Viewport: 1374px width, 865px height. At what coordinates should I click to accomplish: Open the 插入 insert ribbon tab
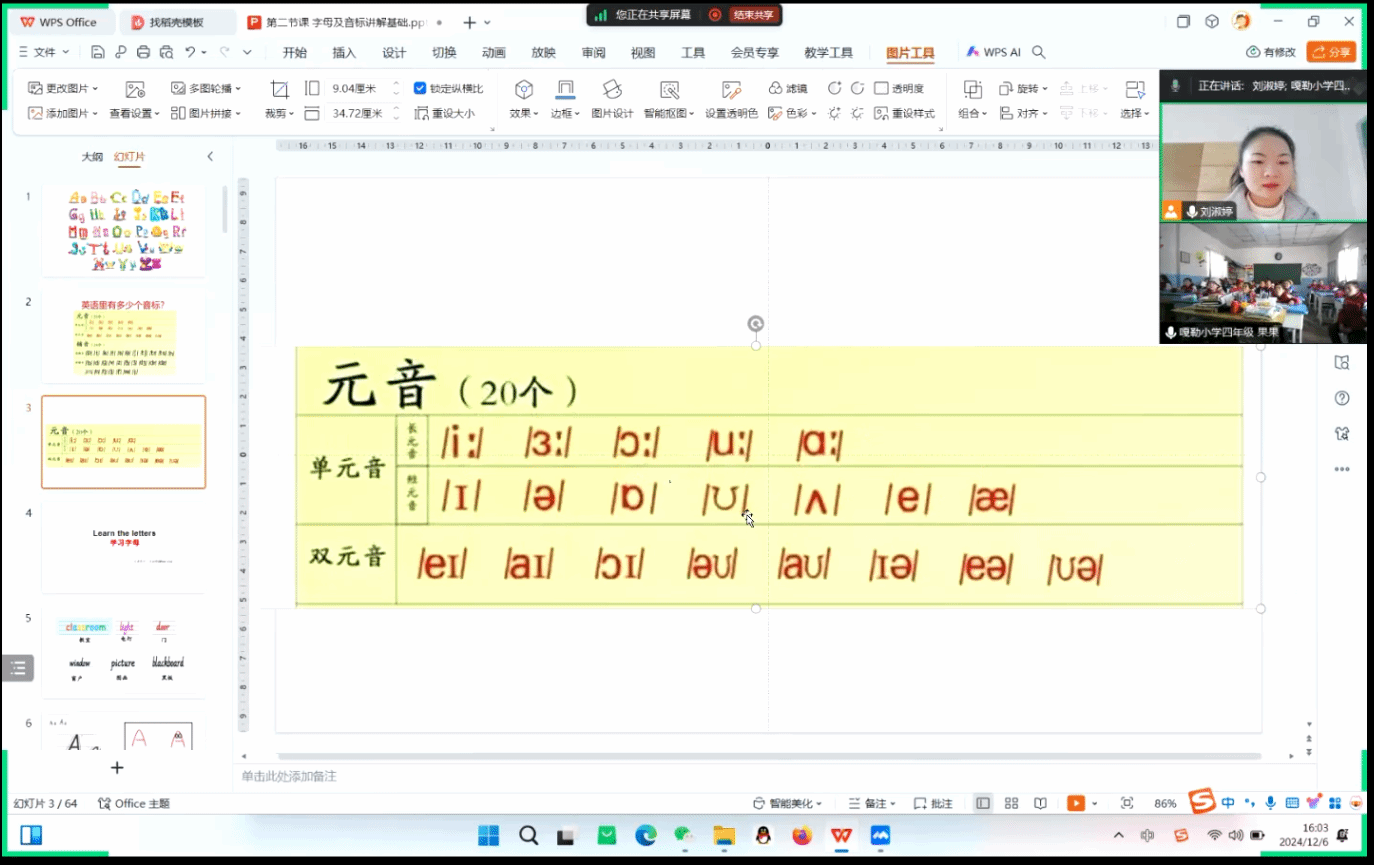click(344, 52)
